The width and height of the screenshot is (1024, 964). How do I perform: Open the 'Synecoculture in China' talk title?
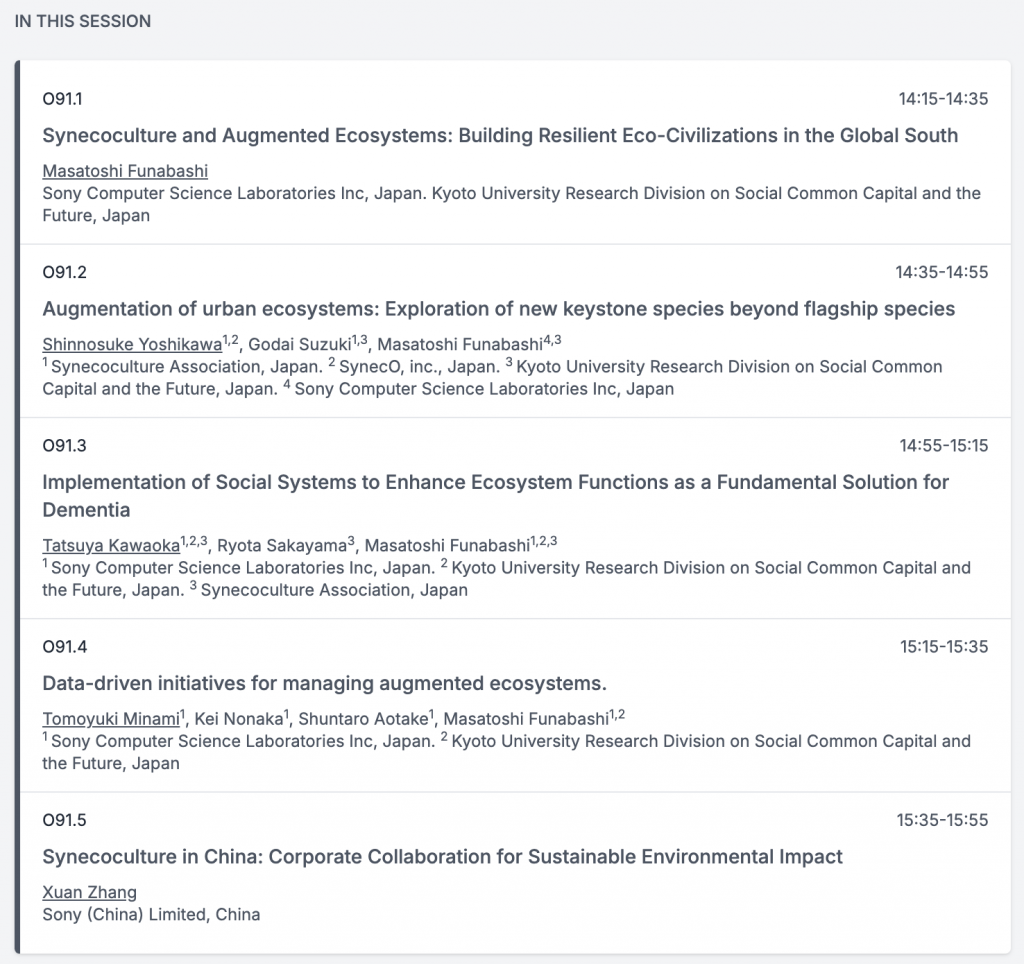442,857
